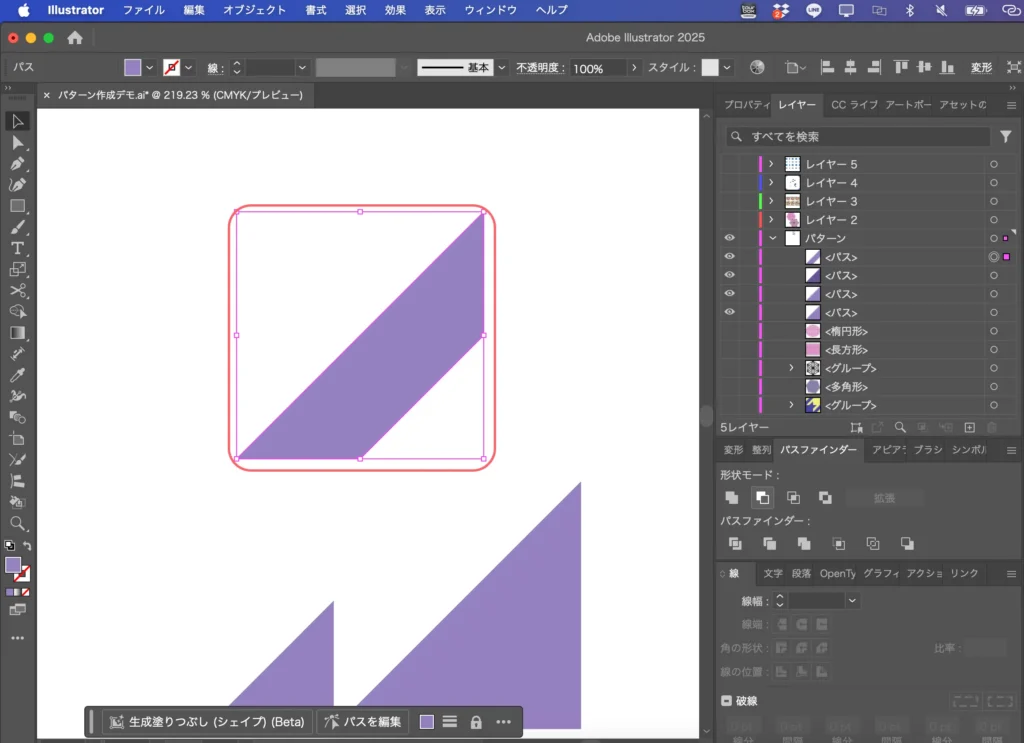This screenshot has height=743, width=1024.
Task: Click the パスを編集 button
Action: pyautogui.click(x=363, y=722)
